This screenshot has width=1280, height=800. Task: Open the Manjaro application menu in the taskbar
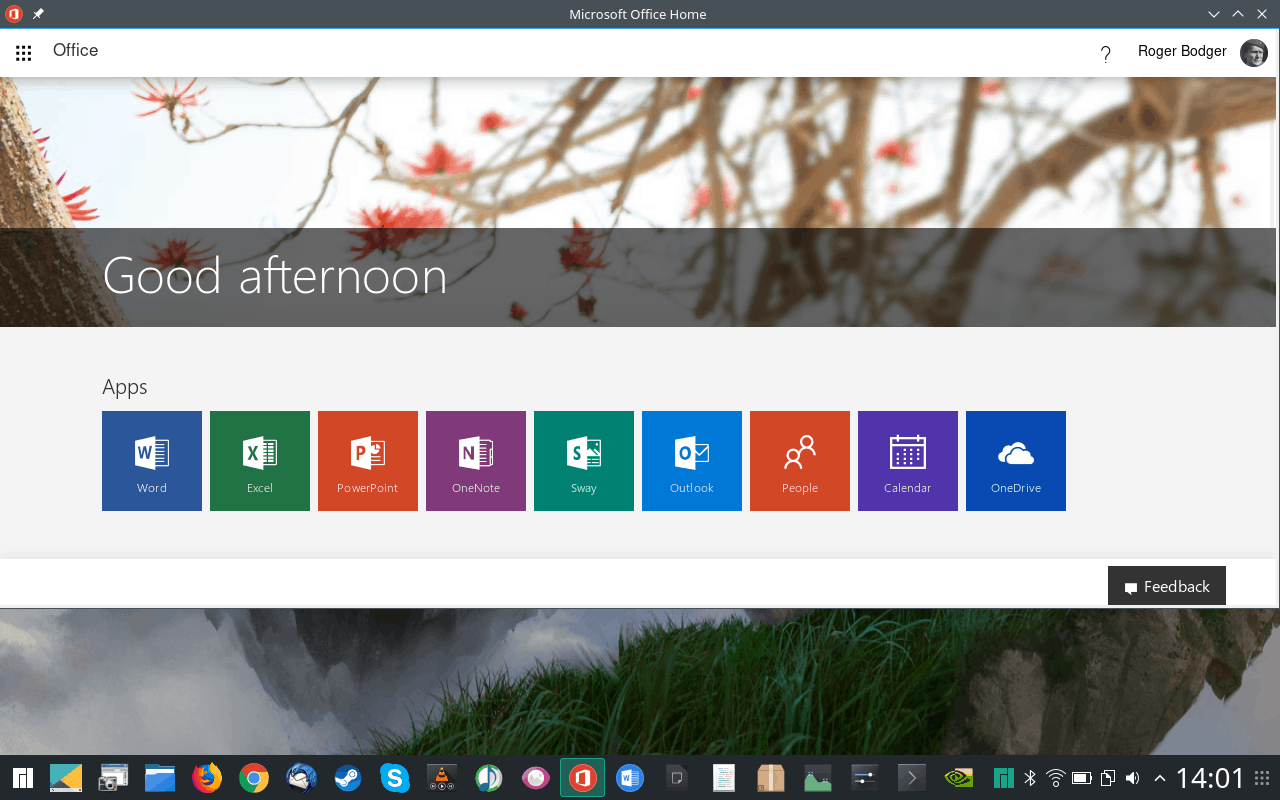pyautogui.click(x=23, y=778)
